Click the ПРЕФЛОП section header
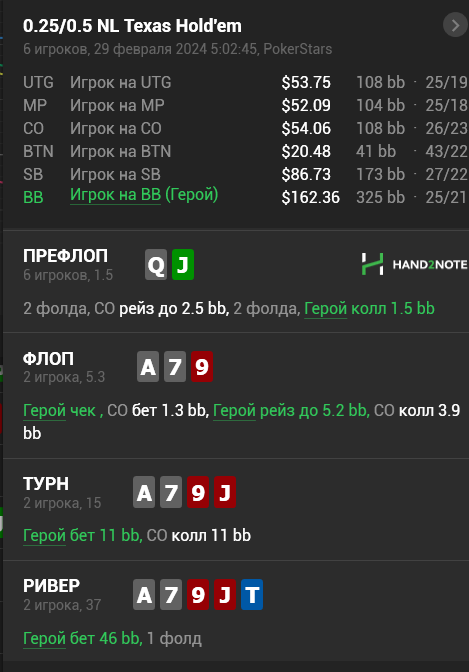 65,256
